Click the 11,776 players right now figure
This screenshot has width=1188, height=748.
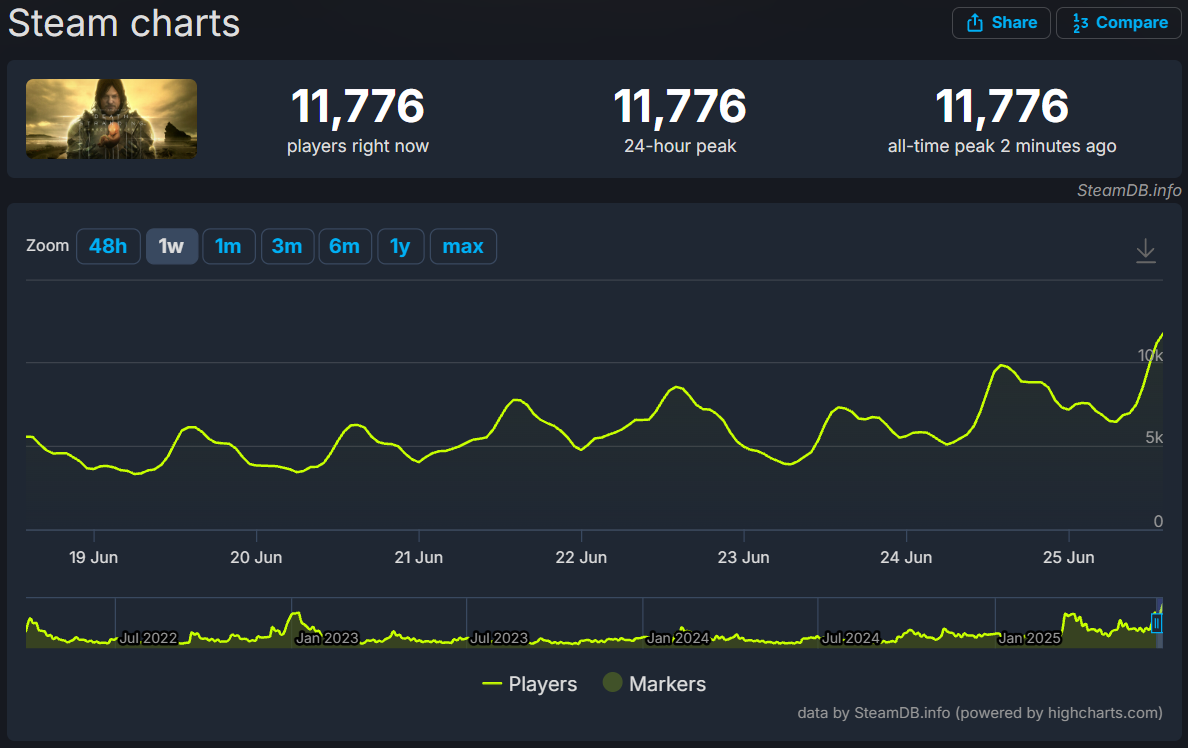point(358,105)
